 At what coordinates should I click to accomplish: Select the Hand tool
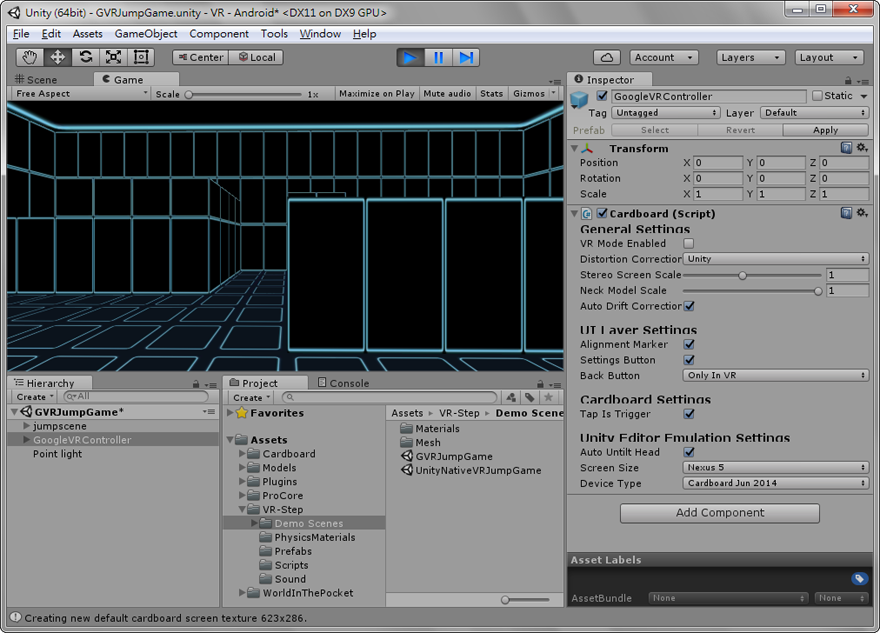tap(29, 57)
